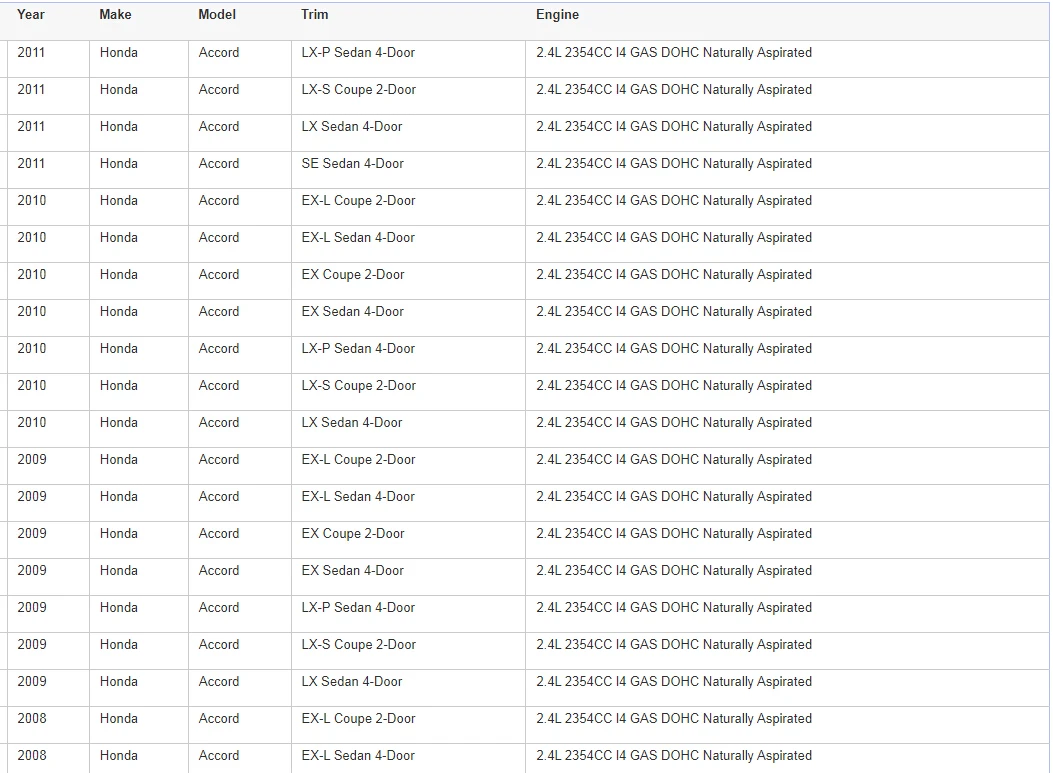1053x773 pixels.
Task: Click engine text in 2011 LX-P Sedan row
Action: coord(674,52)
